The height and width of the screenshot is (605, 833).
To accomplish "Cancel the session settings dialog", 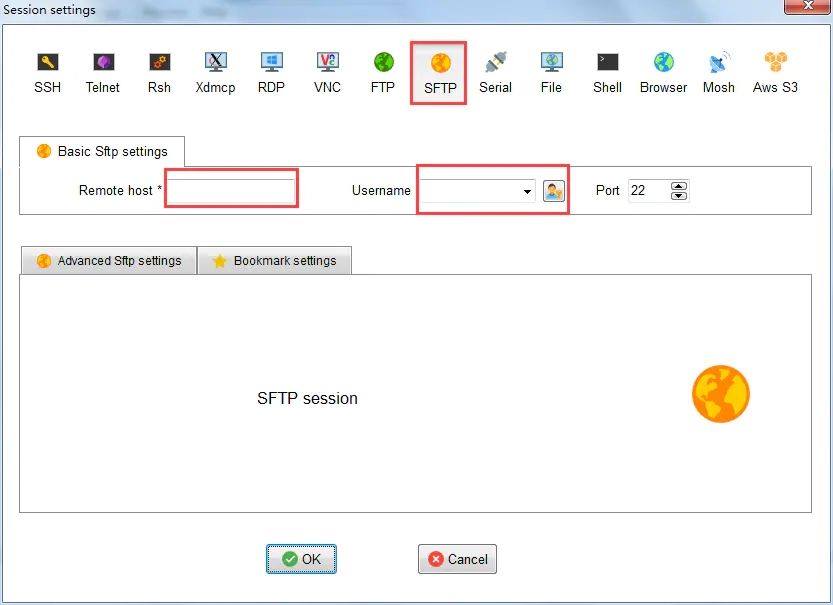I will pyautogui.click(x=457, y=559).
